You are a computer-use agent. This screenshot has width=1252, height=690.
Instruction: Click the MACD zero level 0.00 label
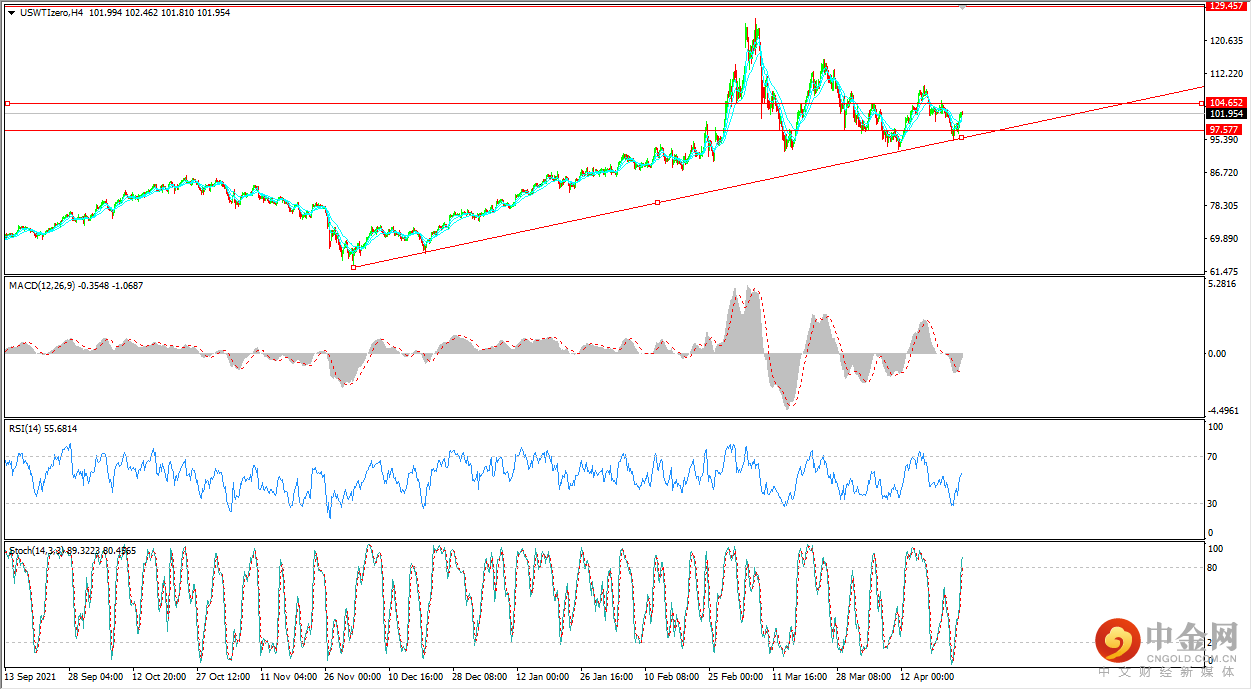click(1218, 353)
